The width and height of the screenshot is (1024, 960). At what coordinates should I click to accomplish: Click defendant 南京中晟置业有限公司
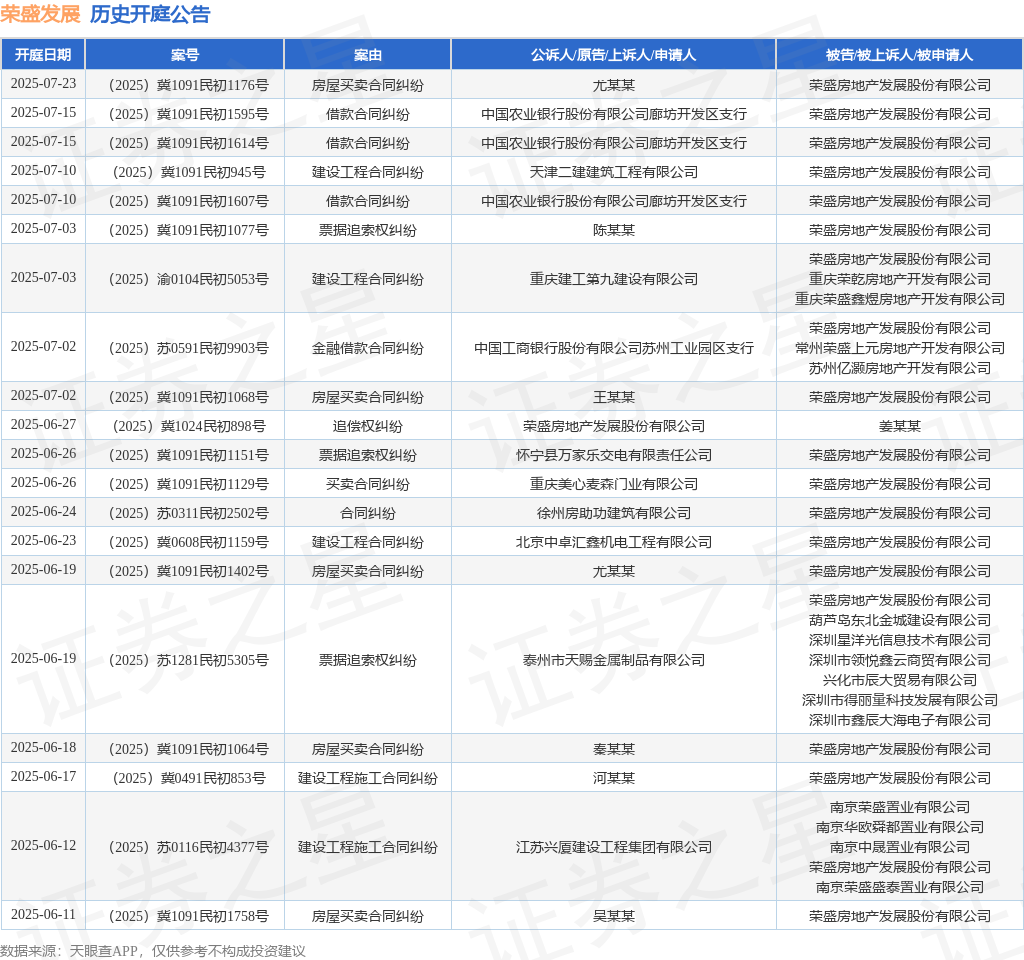(x=899, y=847)
